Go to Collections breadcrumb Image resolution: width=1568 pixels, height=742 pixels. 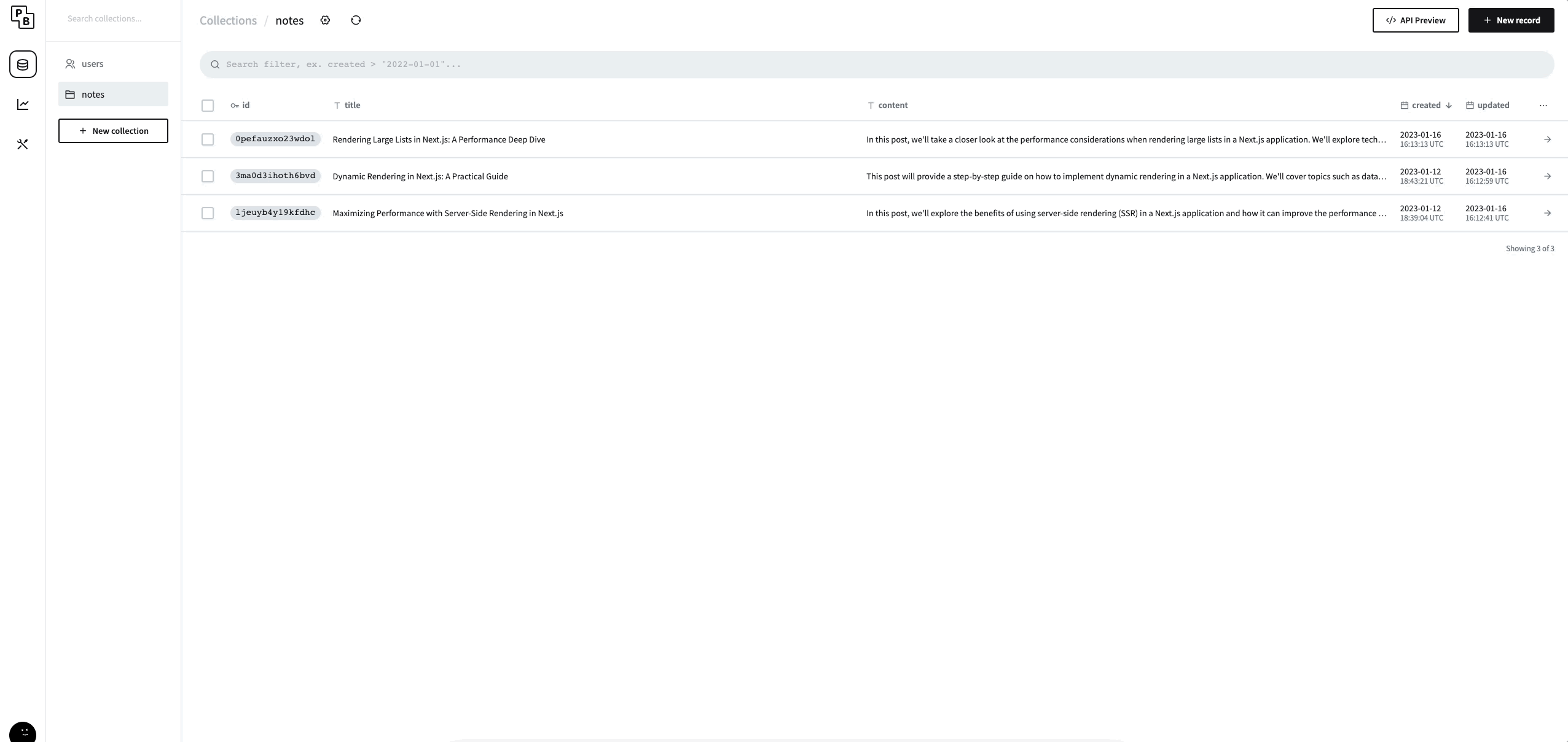click(x=228, y=20)
